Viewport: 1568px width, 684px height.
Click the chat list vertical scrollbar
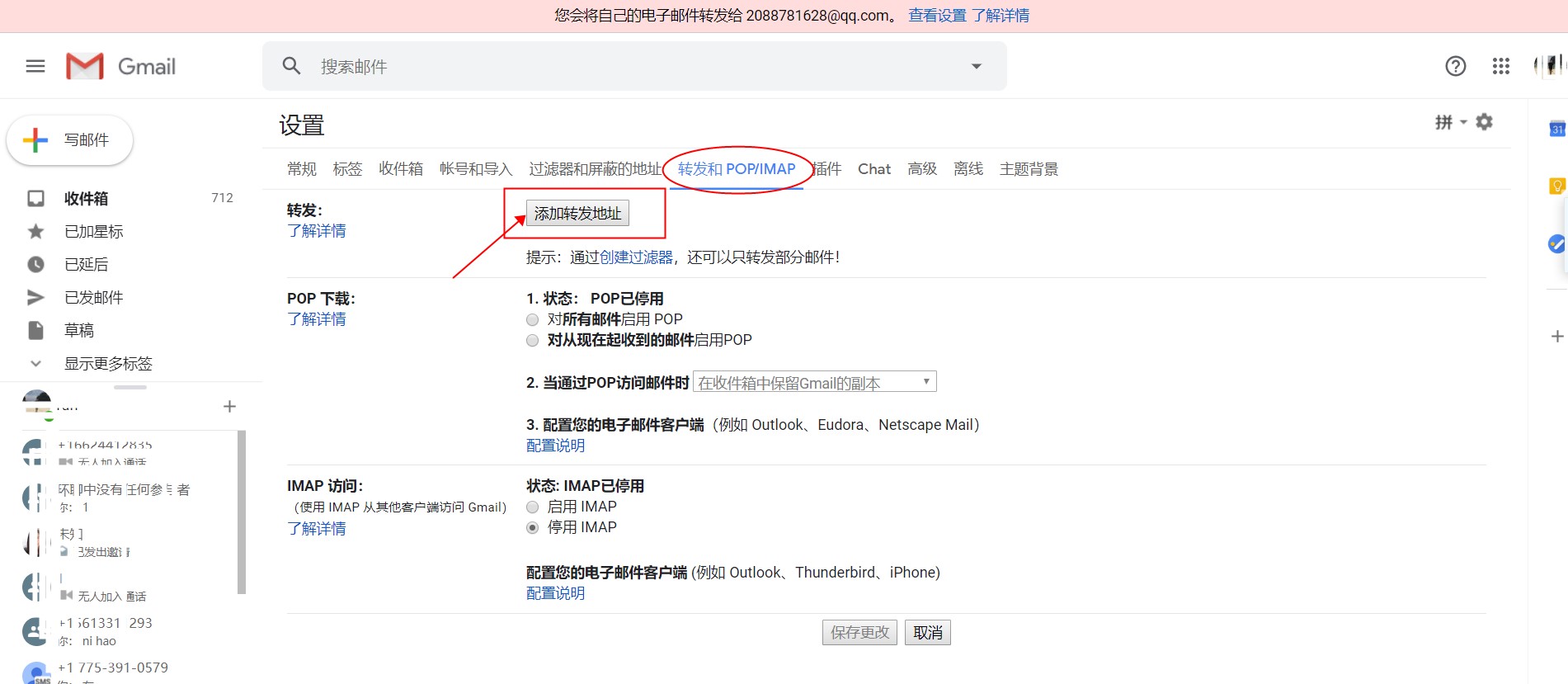pyautogui.click(x=242, y=512)
